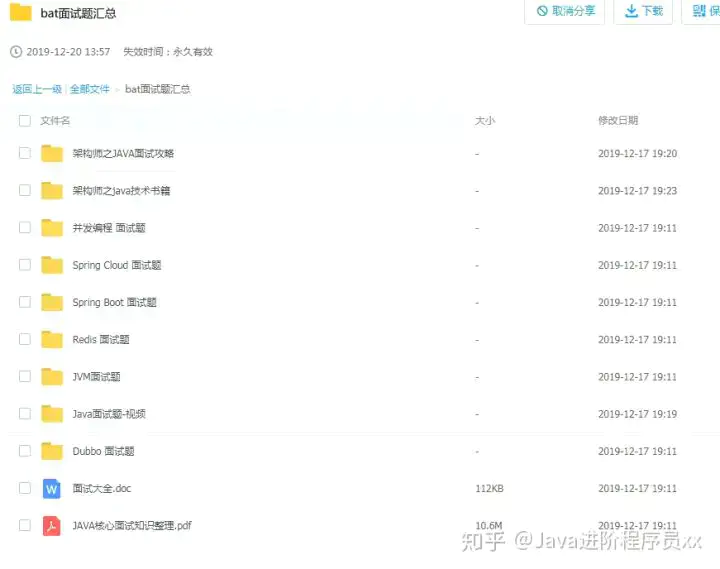Sort by the 大小 column header
Image resolution: width=720 pixels, height=569 pixels.
point(485,121)
